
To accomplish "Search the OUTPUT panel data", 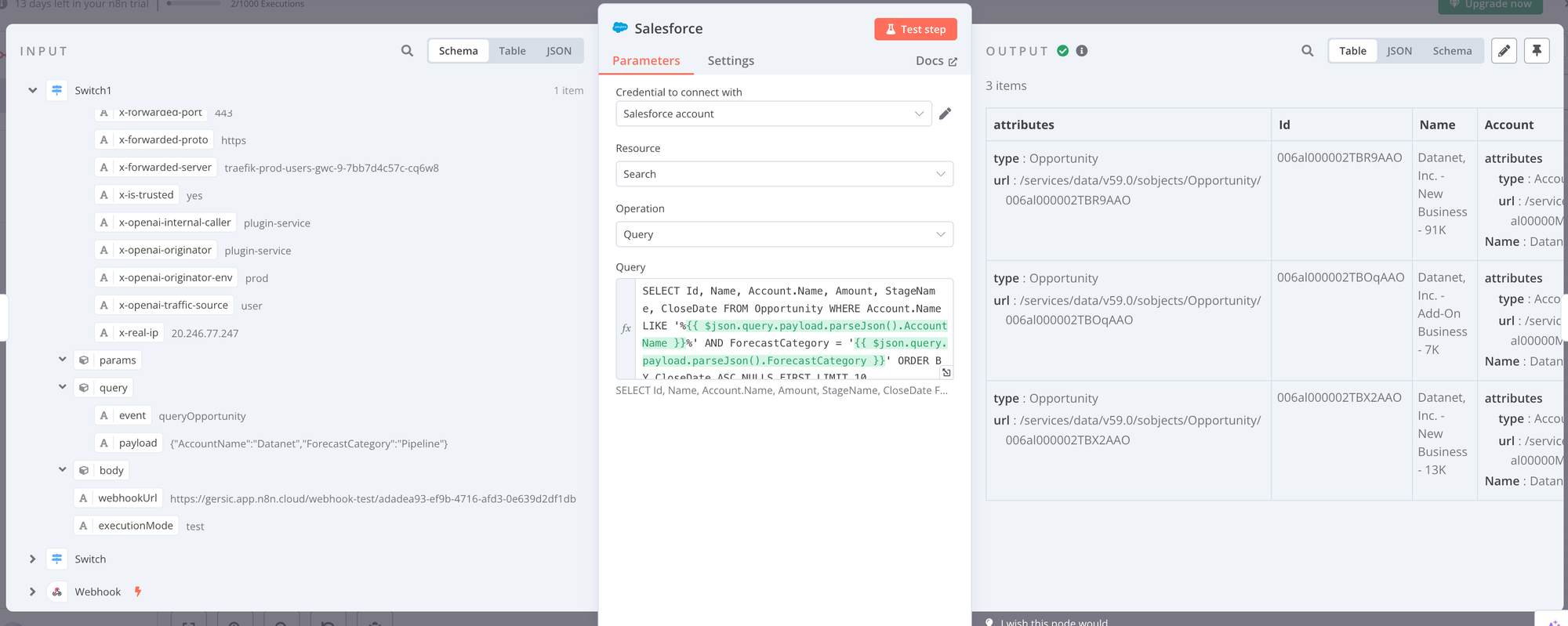I will (1307, 51).
